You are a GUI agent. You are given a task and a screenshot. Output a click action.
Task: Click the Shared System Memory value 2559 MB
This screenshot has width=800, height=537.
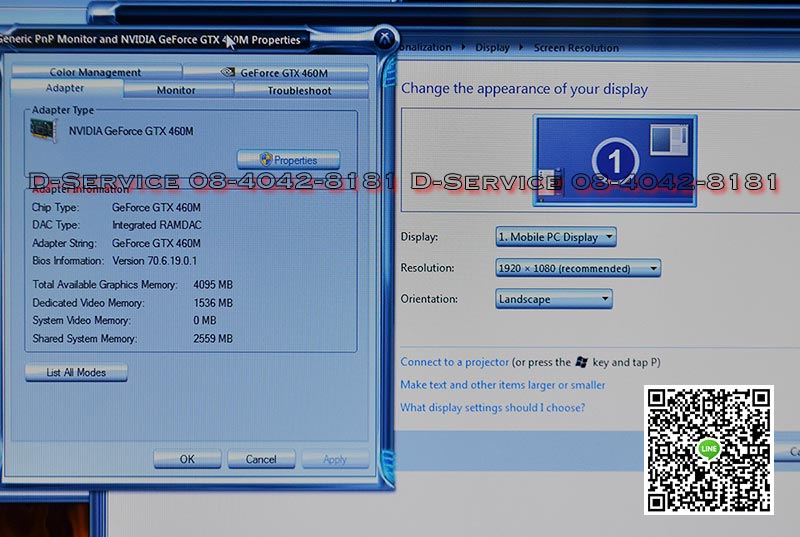(213, 339)
